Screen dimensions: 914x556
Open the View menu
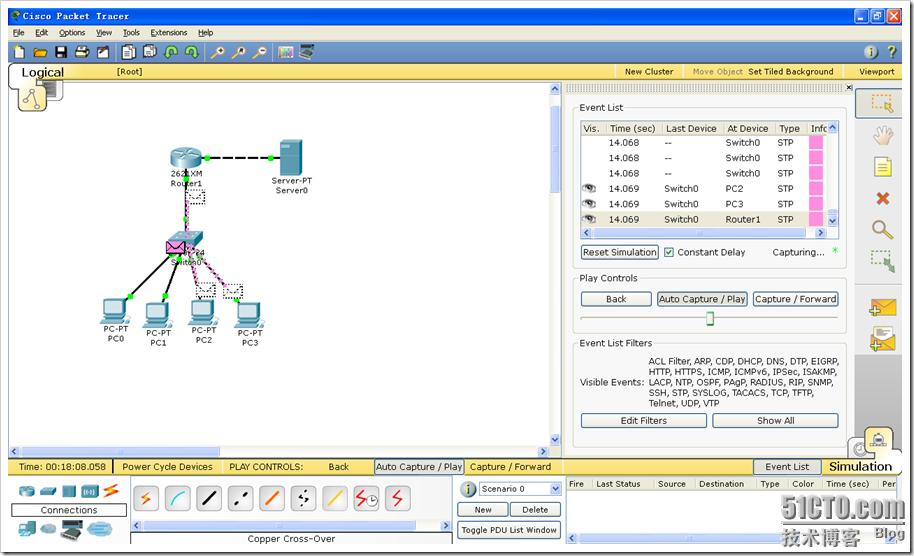coord(104,33)
